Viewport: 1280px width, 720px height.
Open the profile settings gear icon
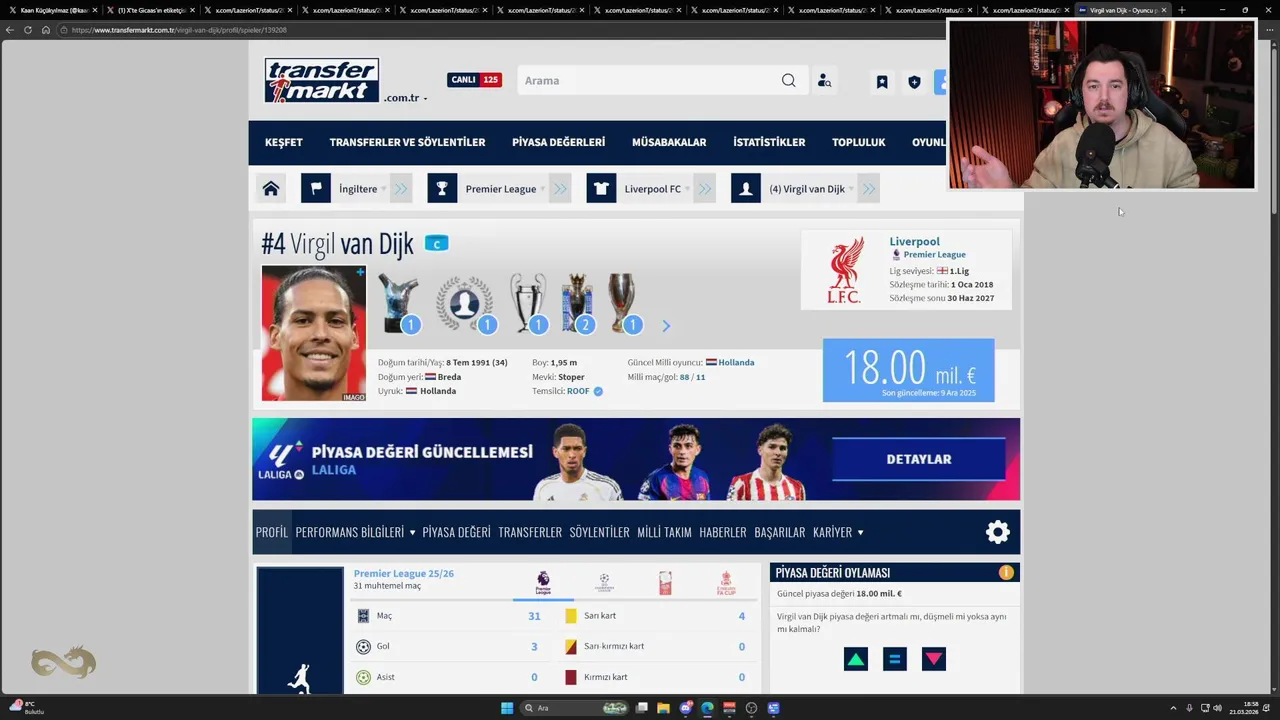click(x=998, y=532)
